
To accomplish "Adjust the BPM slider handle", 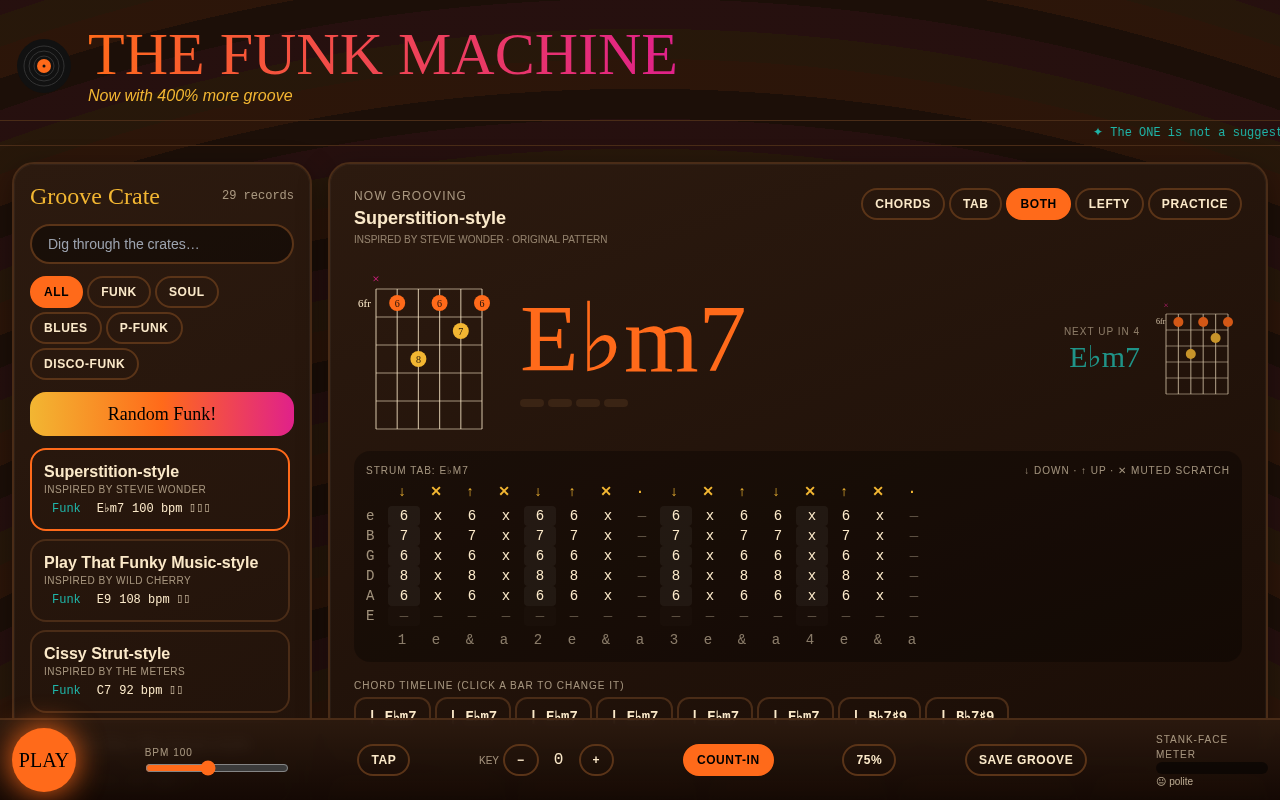I will click(208, 768).
